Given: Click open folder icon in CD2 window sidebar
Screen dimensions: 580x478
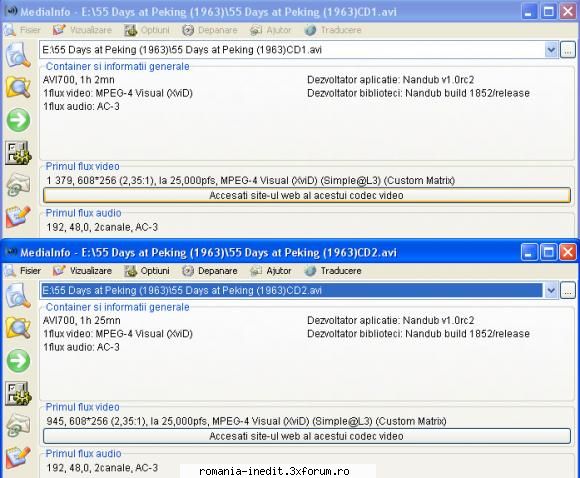Looking at the screenshot, I should pyautogui.click(x=18, y=328).
